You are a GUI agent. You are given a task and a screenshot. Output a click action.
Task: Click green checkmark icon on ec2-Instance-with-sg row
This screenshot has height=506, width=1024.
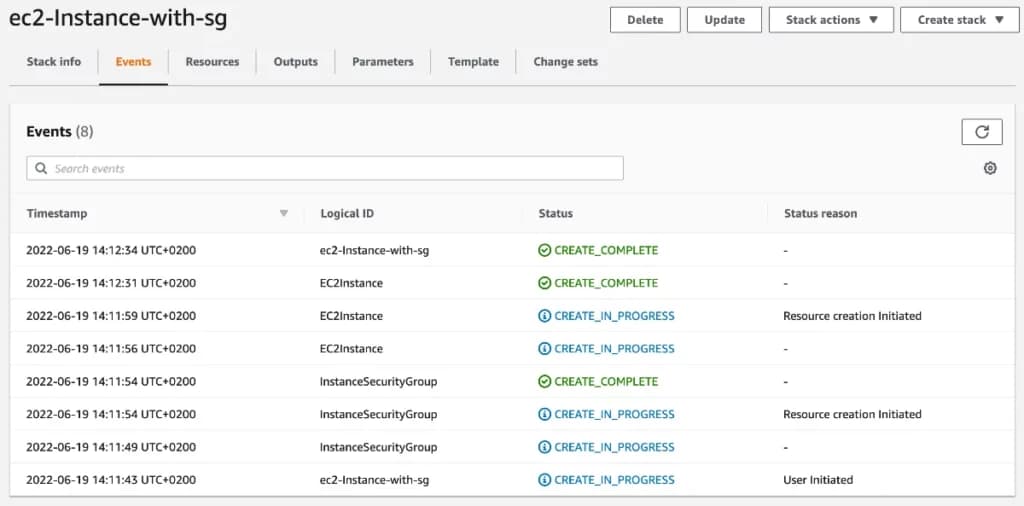click(x=545, y=250)
